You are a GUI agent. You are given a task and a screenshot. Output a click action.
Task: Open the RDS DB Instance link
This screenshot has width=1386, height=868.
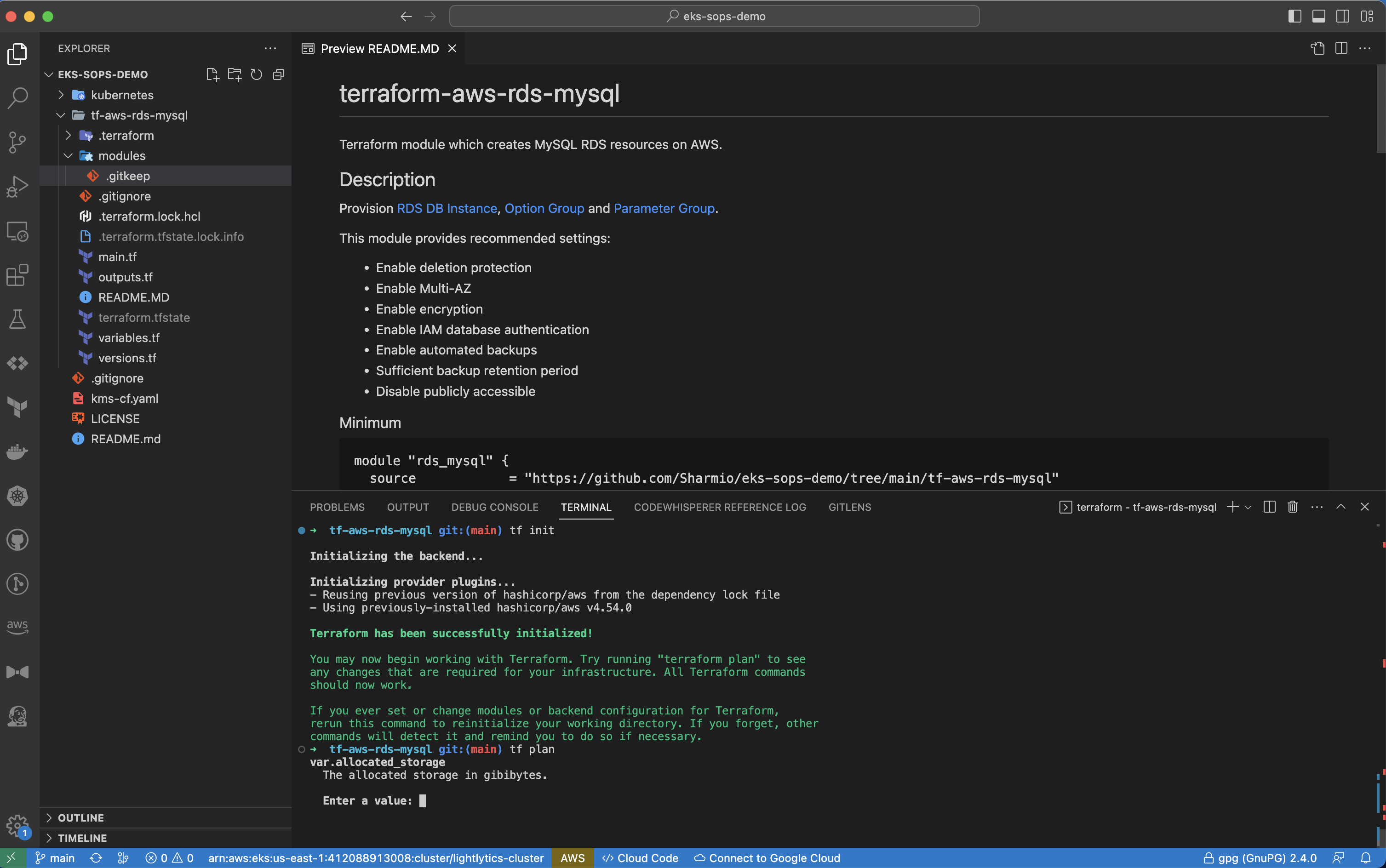click(x=447, y=208)
